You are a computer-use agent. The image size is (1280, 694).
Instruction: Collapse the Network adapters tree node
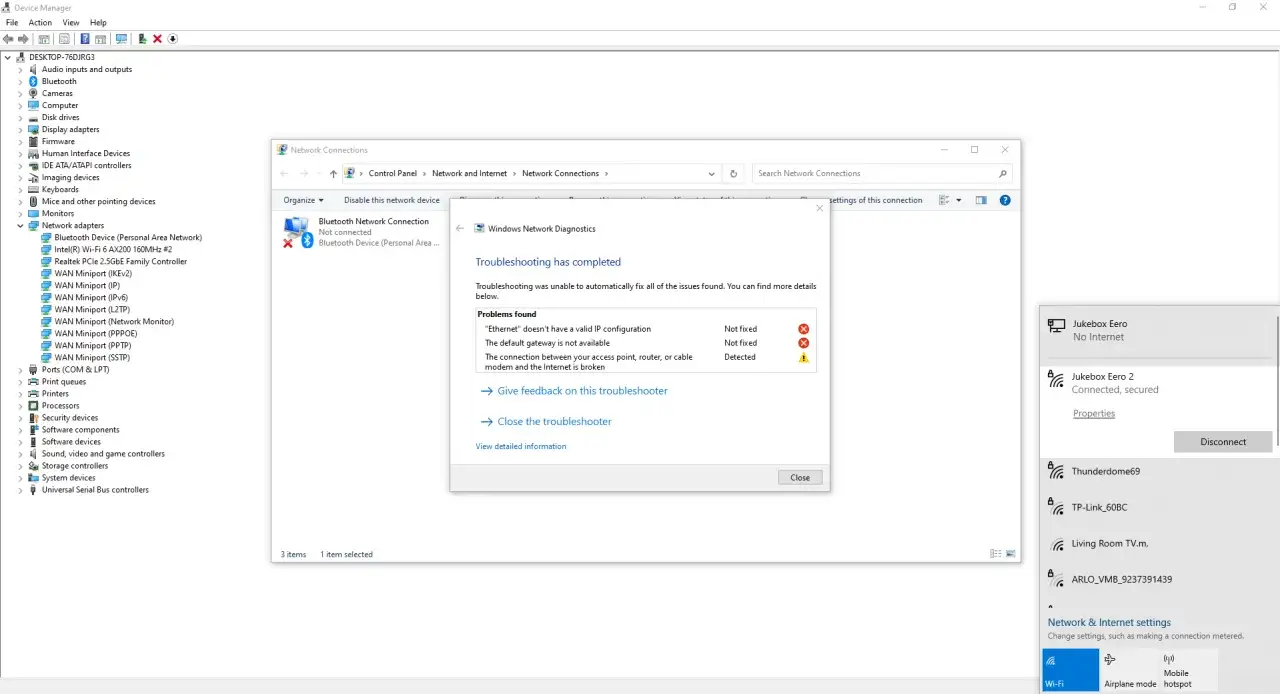pos(20,226)
